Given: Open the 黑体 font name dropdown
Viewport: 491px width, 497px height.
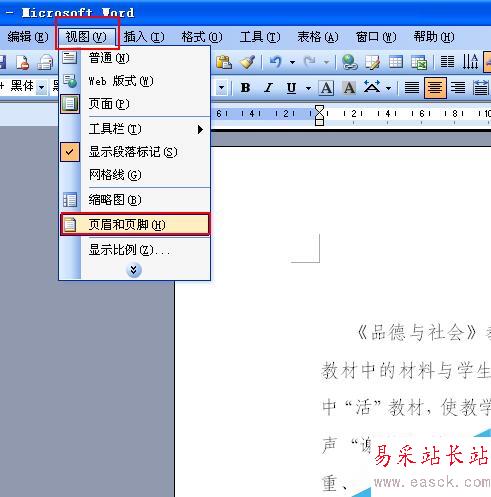Looking at the screenshot, I should click(42, 87).
